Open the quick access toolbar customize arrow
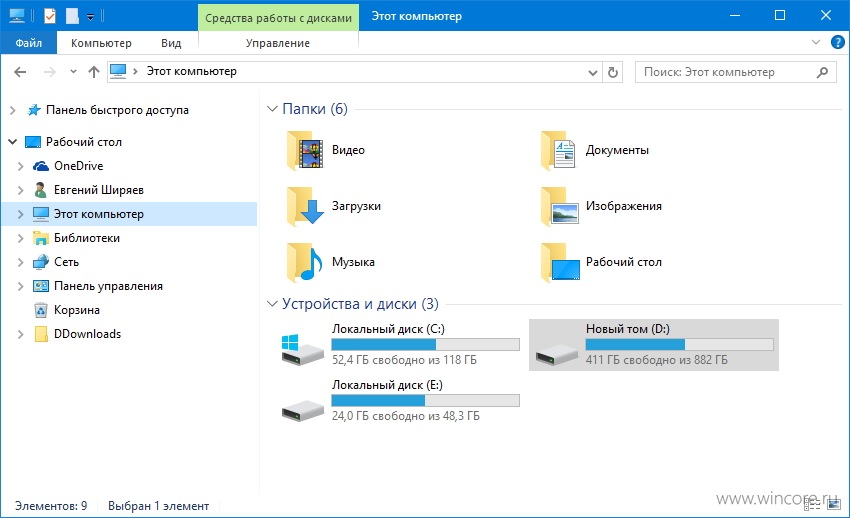Viewport: 850px width, 518px height. (91, 17)
